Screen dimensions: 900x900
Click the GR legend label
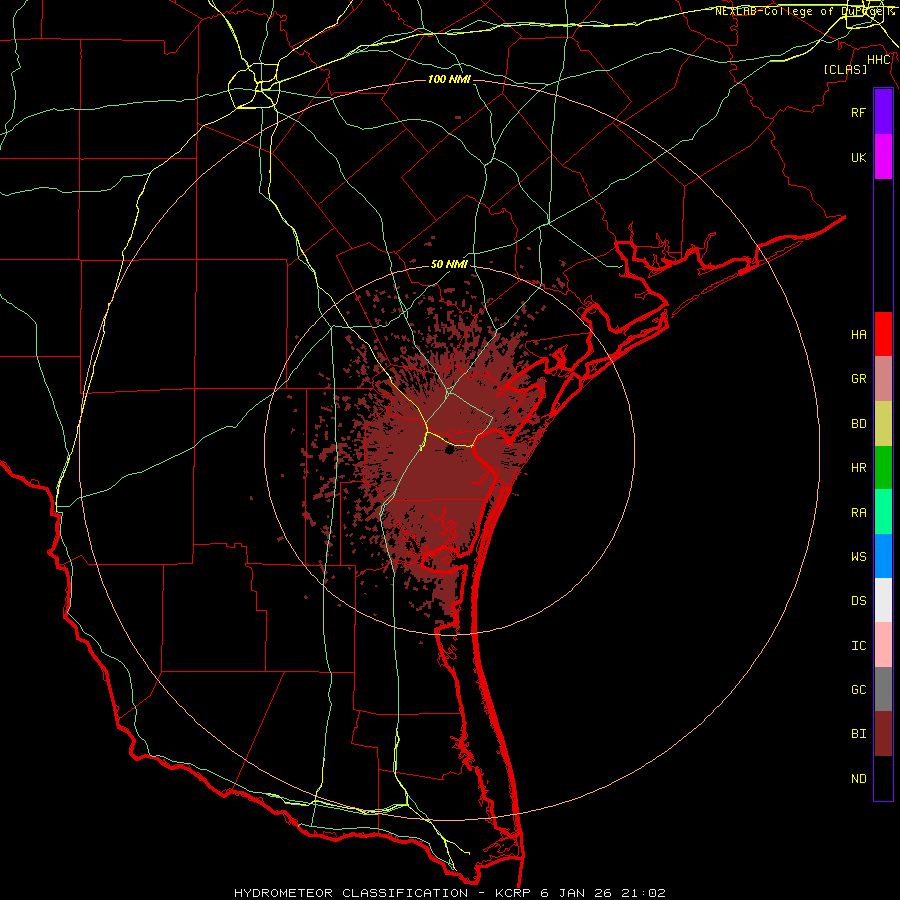click(858, 379)
